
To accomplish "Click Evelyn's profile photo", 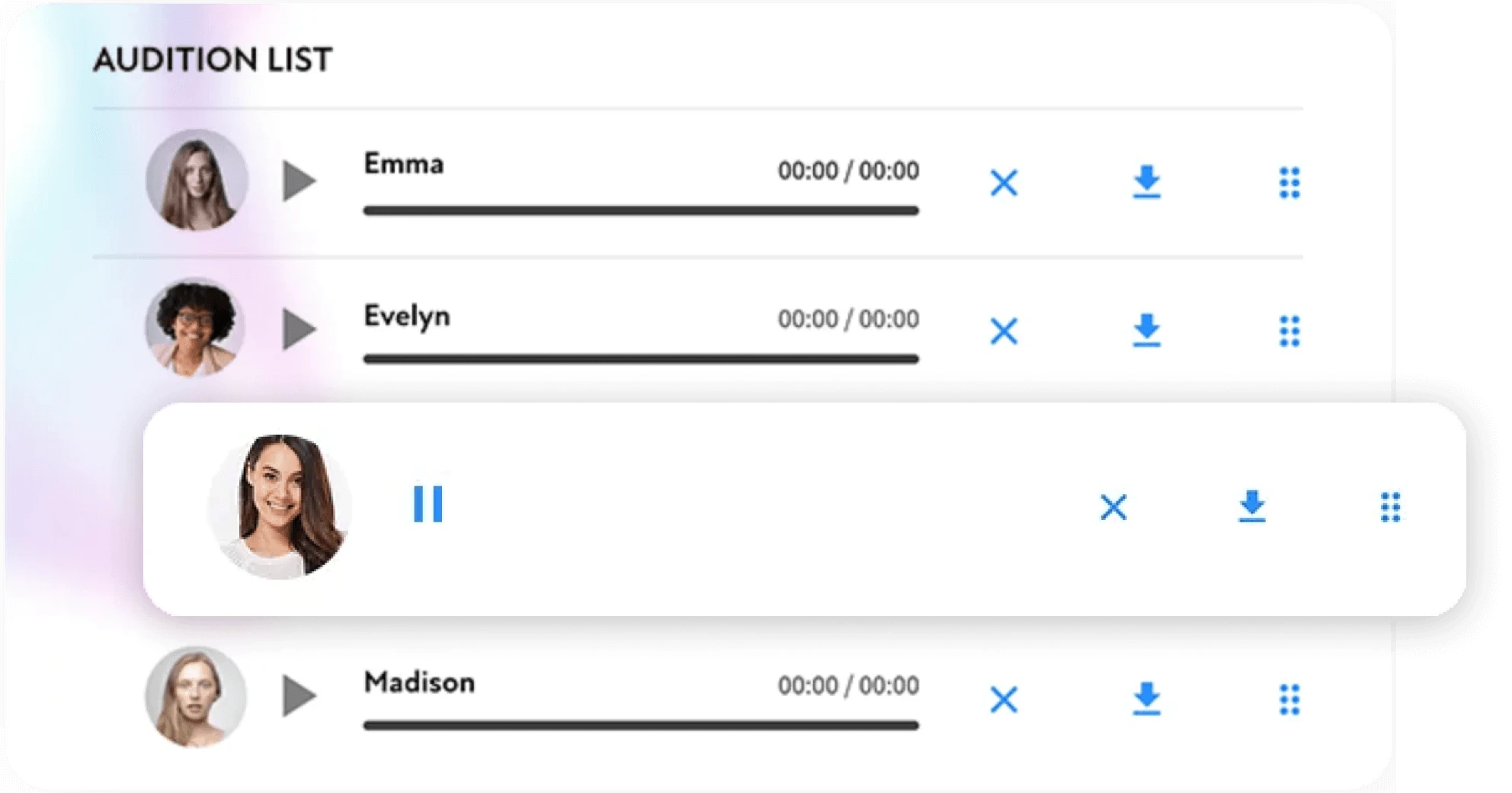I will [196, 327].
